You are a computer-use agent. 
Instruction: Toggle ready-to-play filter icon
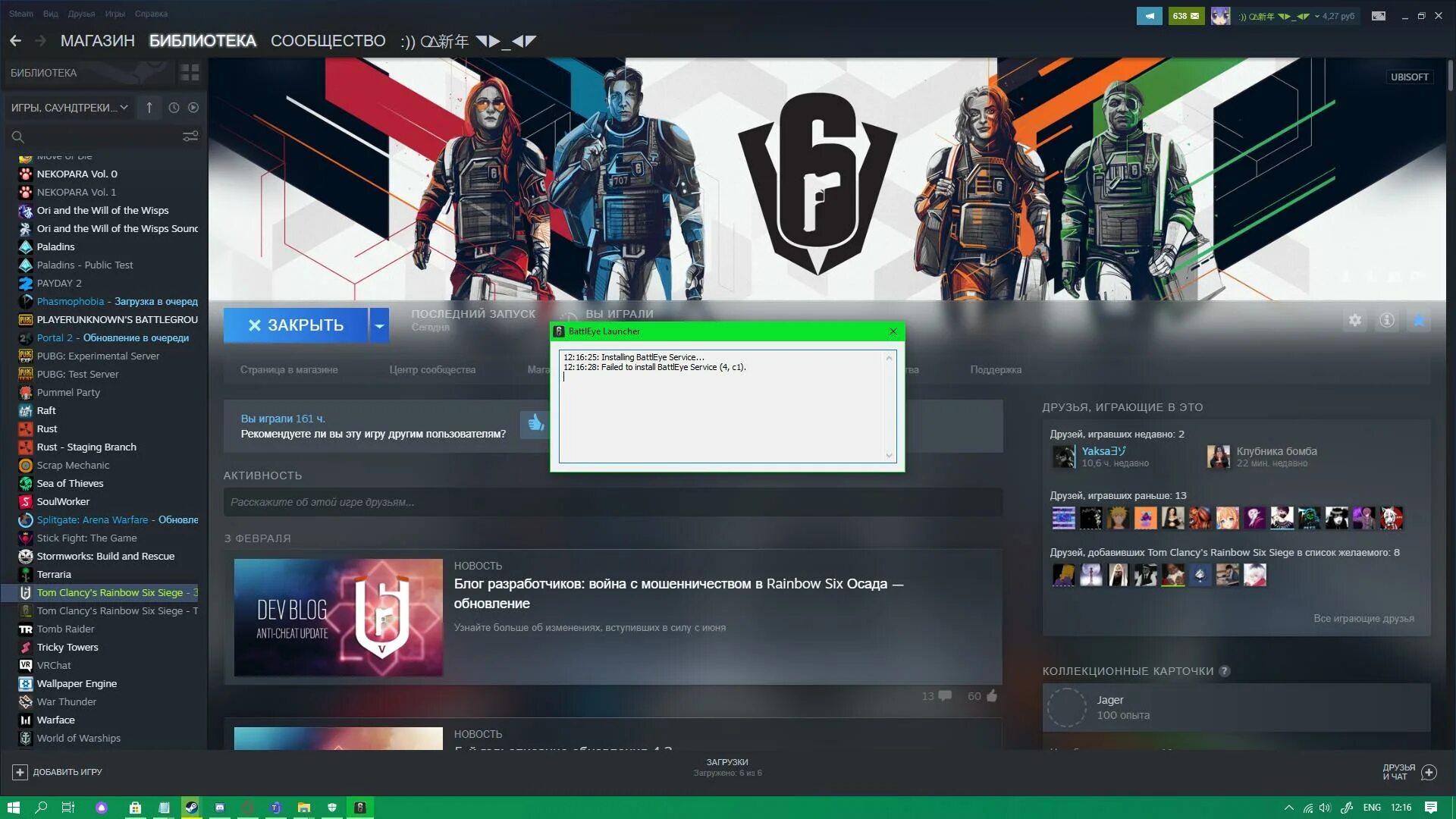[x=193, y=108]
